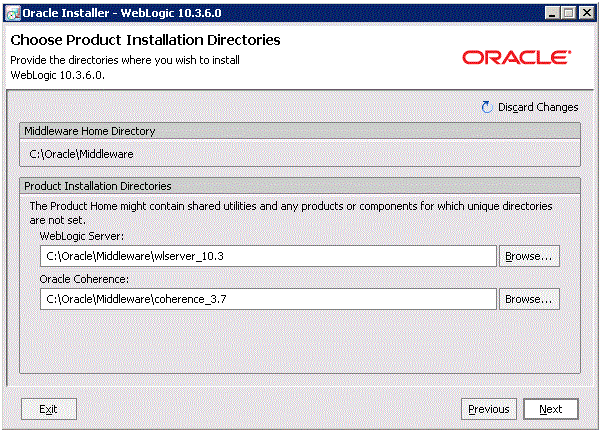Image resolution: width=601 pixels, height=432 pixels.
Task: Click the Discard Changes refresh icon
Action: [x=487, y=107]
